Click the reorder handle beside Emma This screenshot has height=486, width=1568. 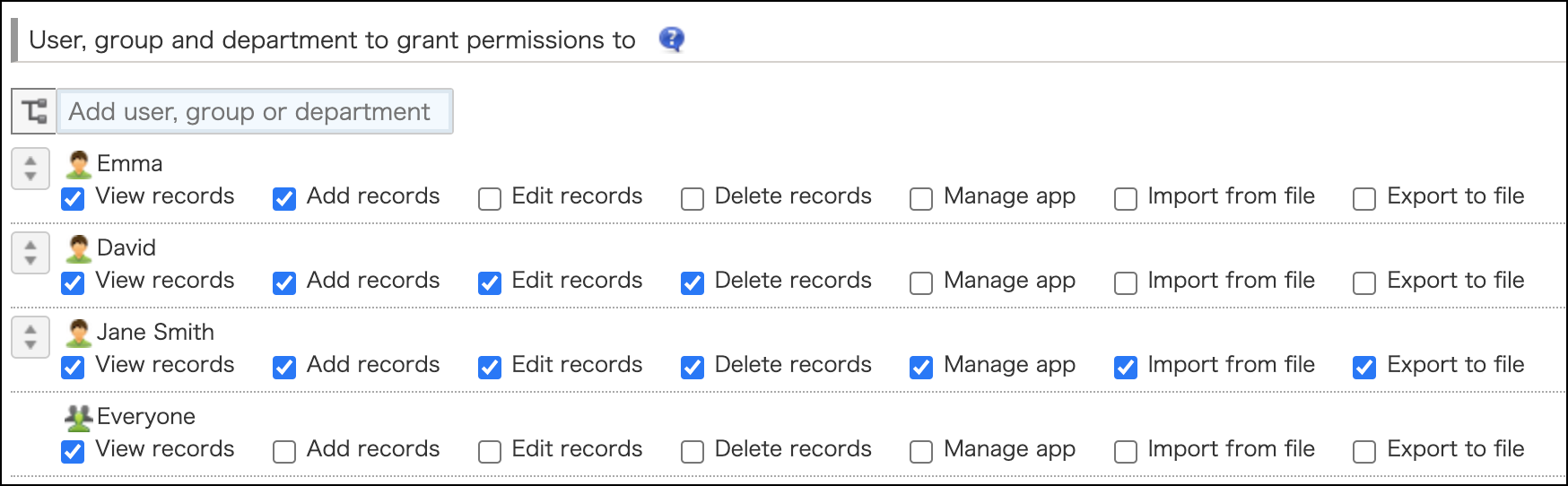(x=30, y=169)
